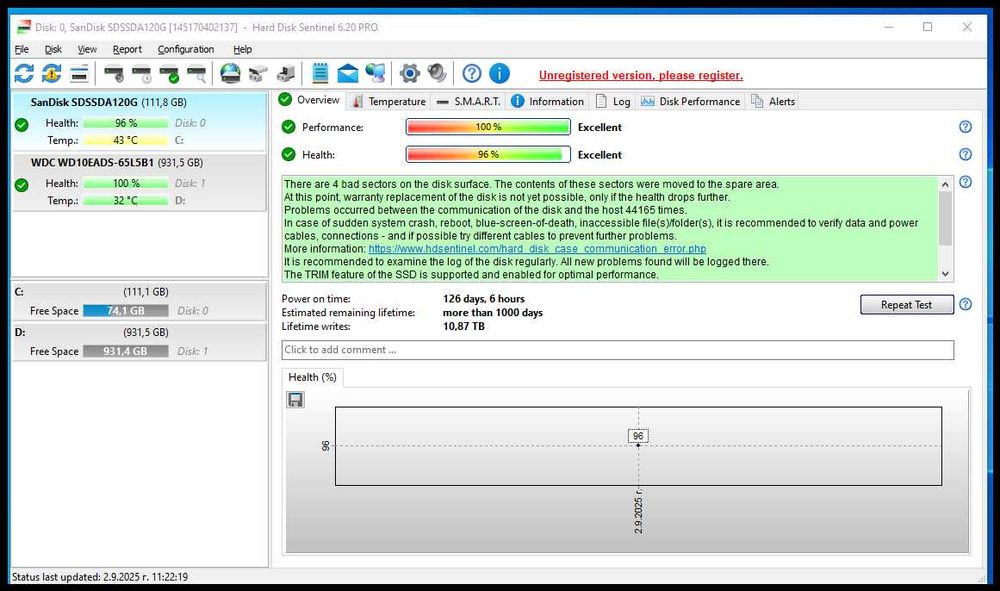Click the status last updated text
Image resolution: width=1000 pixels, height=591 pixels.
pyautogui.click(x=100, y=577)
